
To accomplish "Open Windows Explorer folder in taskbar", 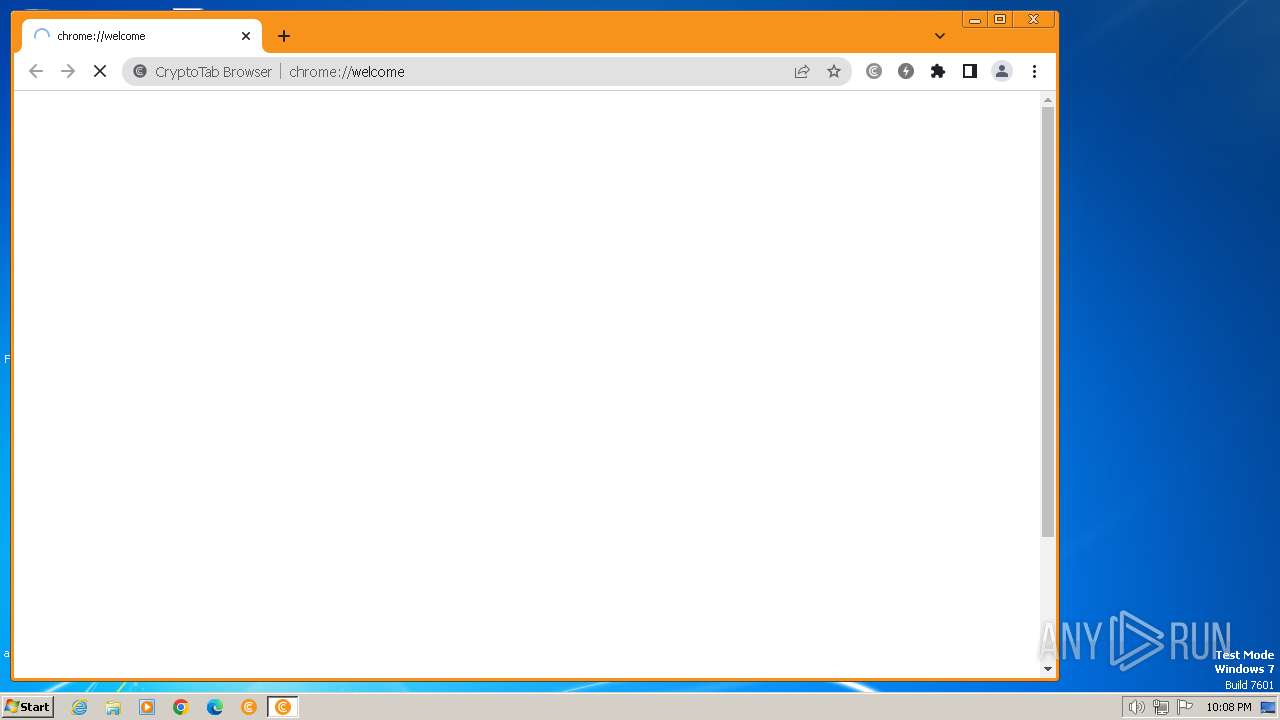I will [x=113, y=707].
